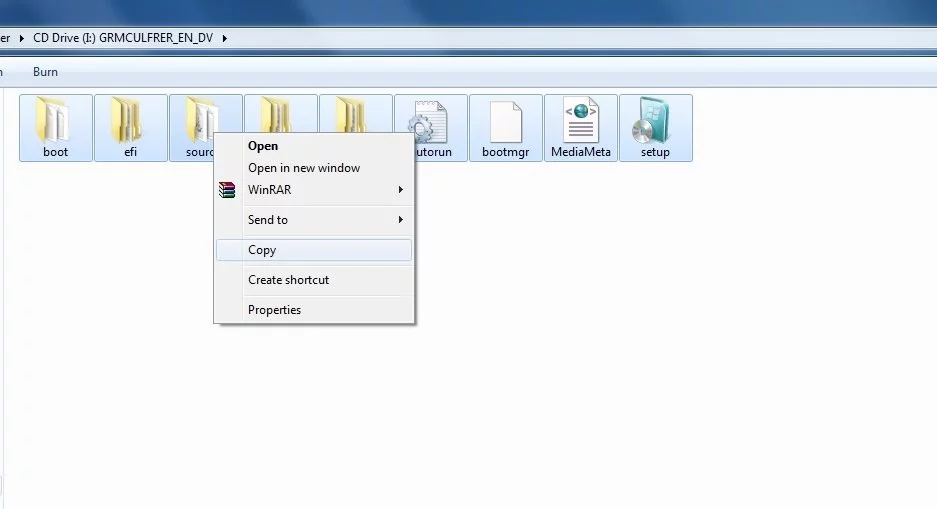
Task: Click the WinRAR books icon in context menu
Action: (228, 190)
